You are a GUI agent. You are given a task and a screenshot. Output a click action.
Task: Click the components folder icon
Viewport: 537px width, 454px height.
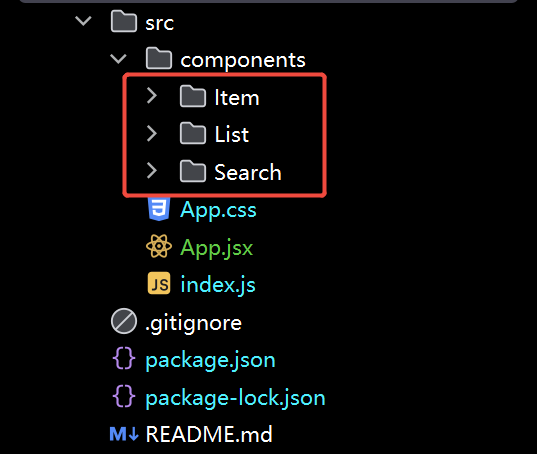[159, 59]
